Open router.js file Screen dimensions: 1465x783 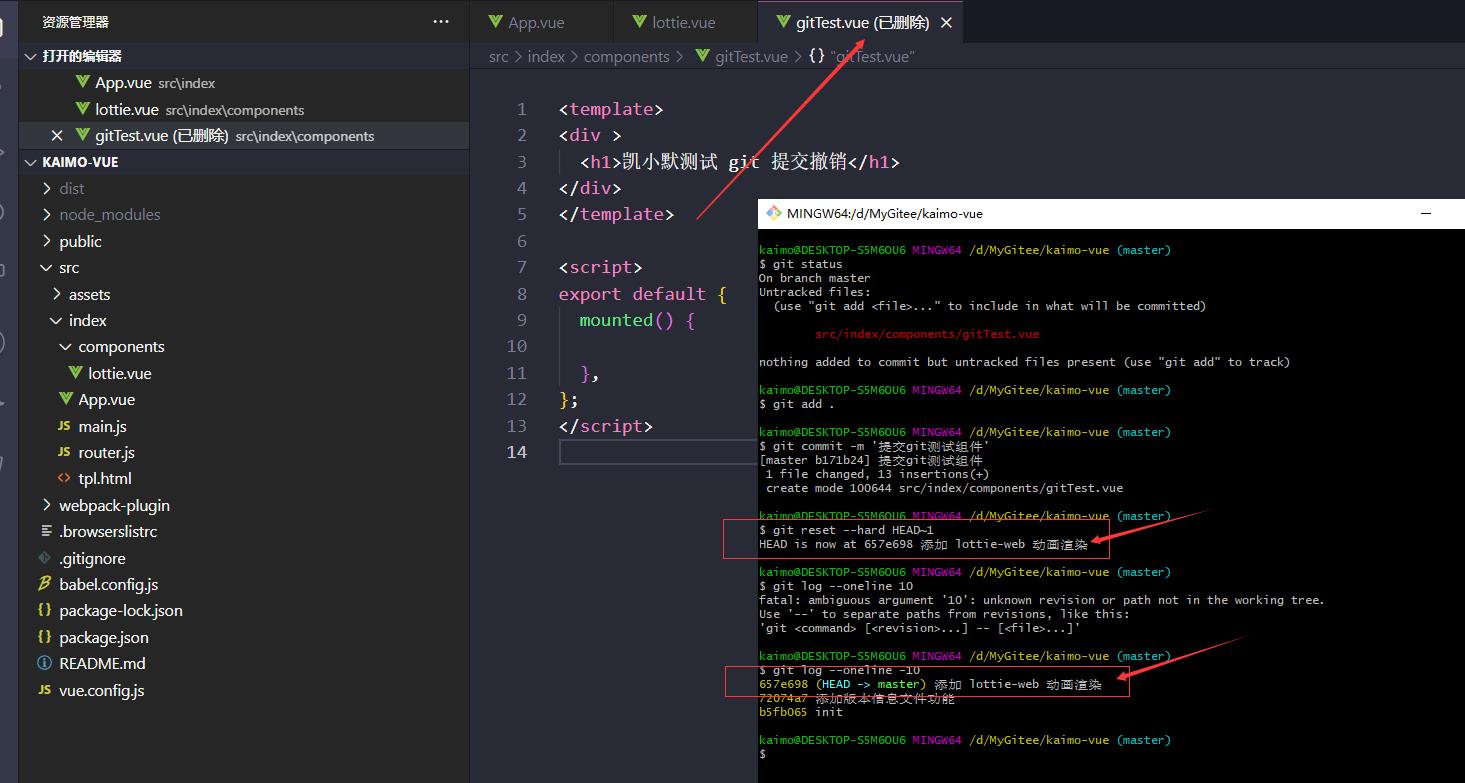244,452
